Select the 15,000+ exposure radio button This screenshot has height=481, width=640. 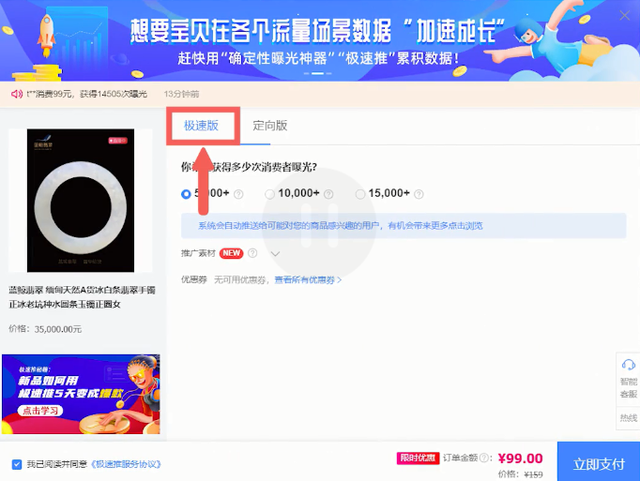tap(360, 194)
